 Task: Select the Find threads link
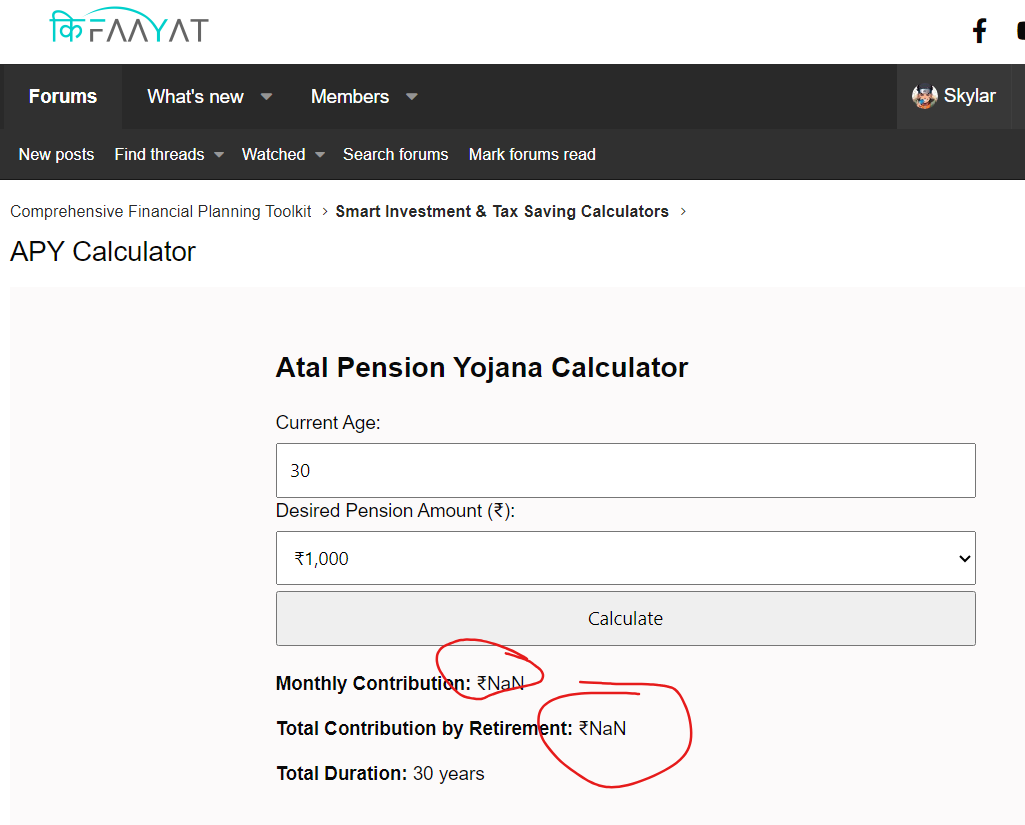(x=159, y=155)
